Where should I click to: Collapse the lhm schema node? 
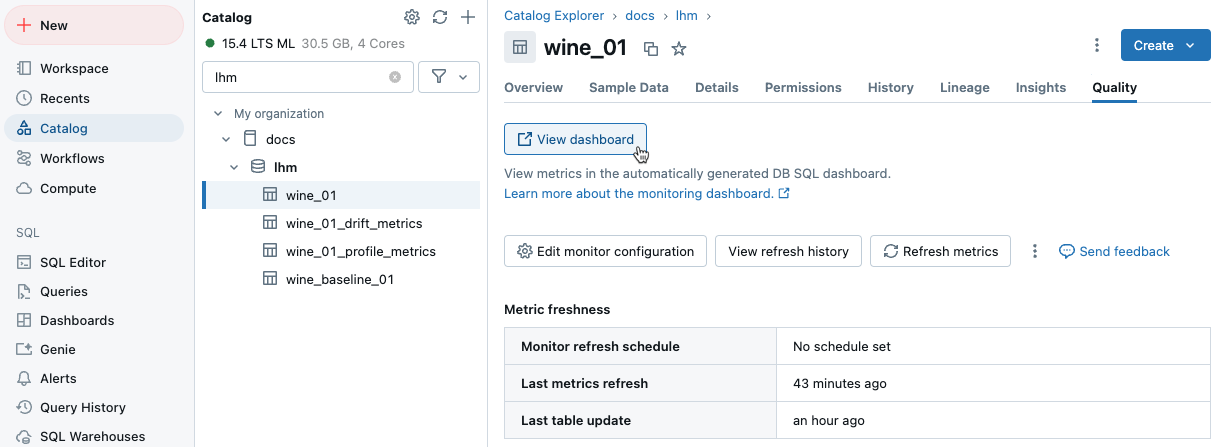coord(234,167)
